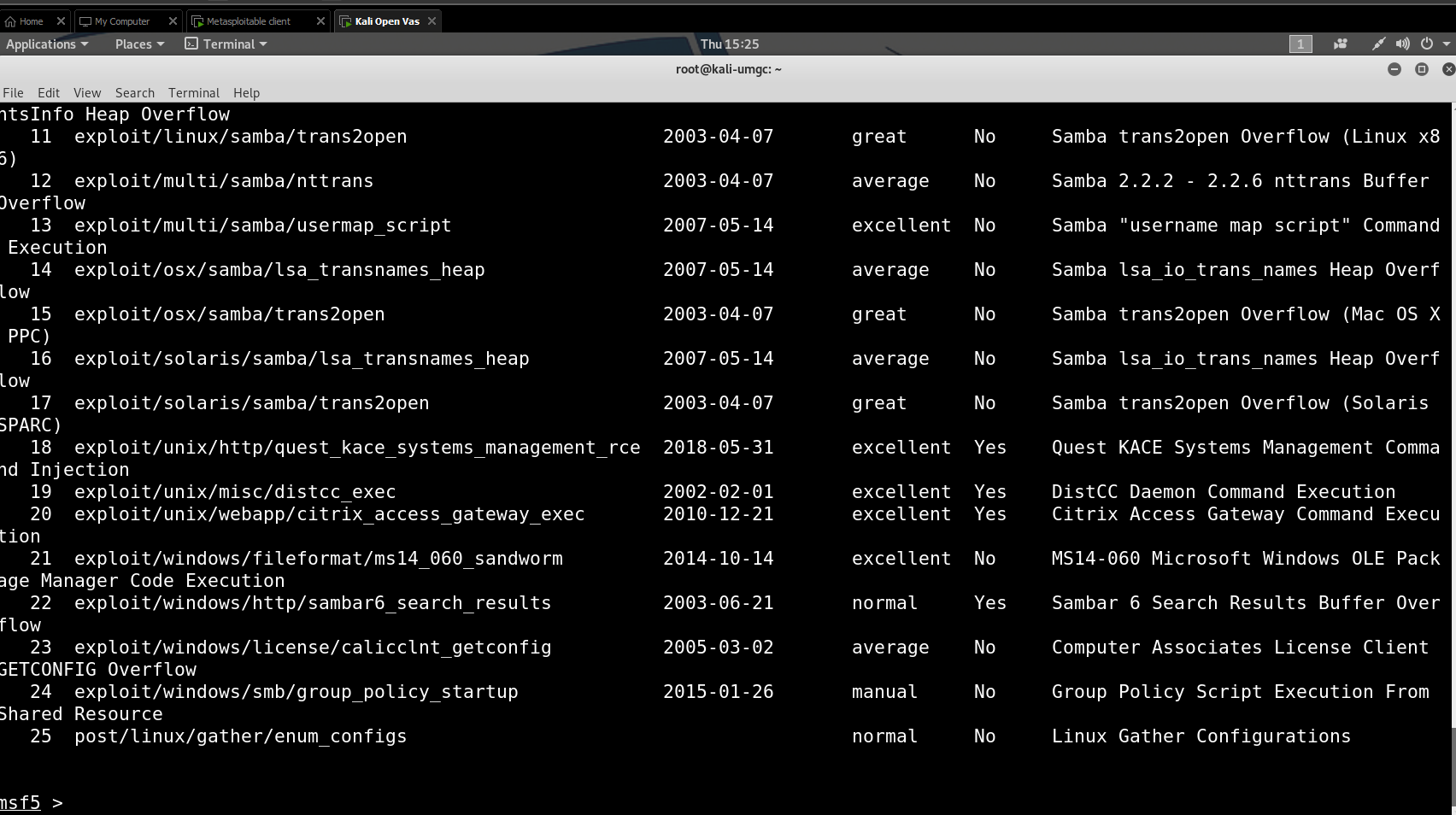The height and width of the screenshot is (815, 1456).
Task: Click exploit/osx/samba/trans2open text
Action: pyautogui.click(x=229, y=314)
